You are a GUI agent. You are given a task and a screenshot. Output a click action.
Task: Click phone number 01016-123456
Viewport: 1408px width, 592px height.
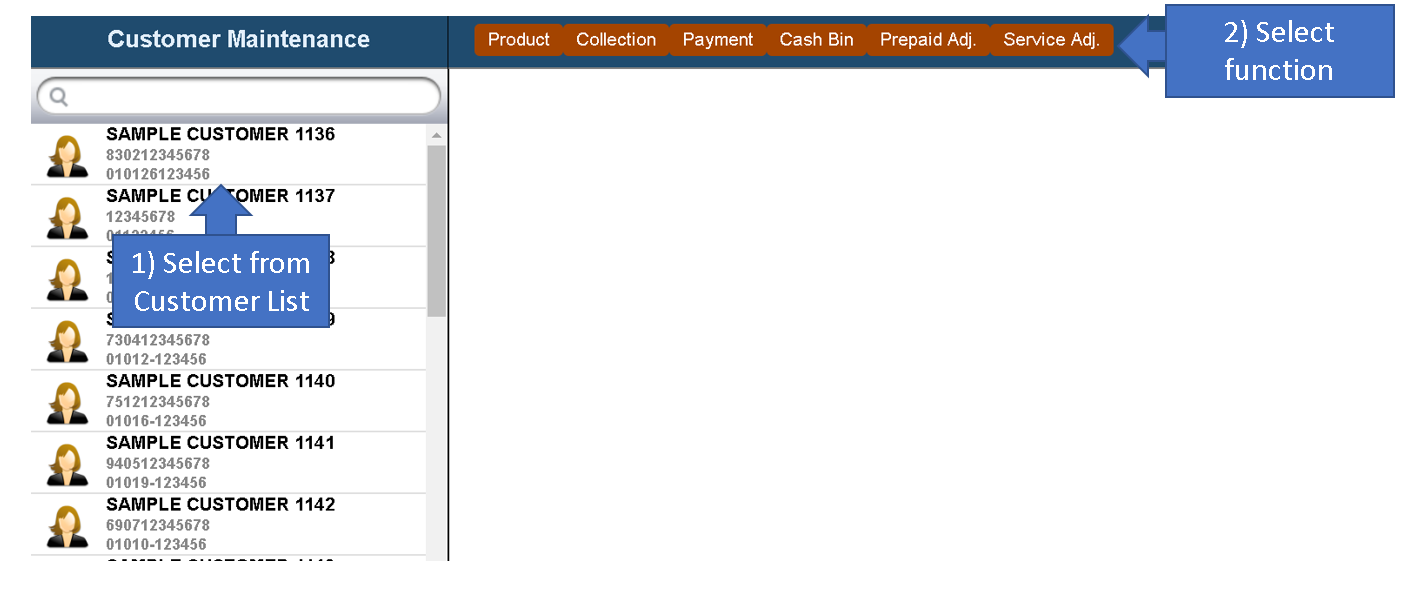156,421
